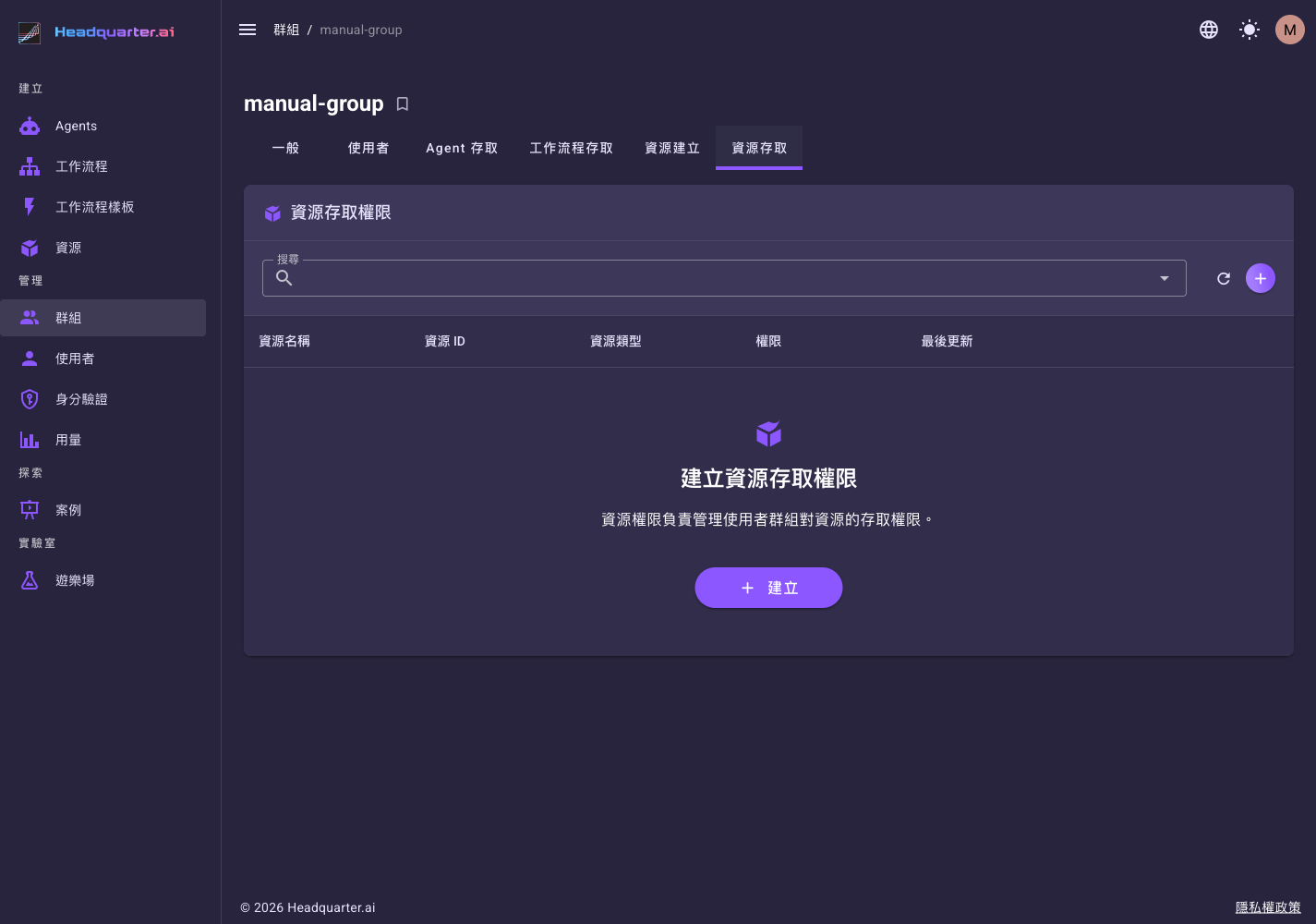This screenshot has height=924, width=1316.
Task: Sort by 資源 ID column header
Action: [x=444, y=341]
